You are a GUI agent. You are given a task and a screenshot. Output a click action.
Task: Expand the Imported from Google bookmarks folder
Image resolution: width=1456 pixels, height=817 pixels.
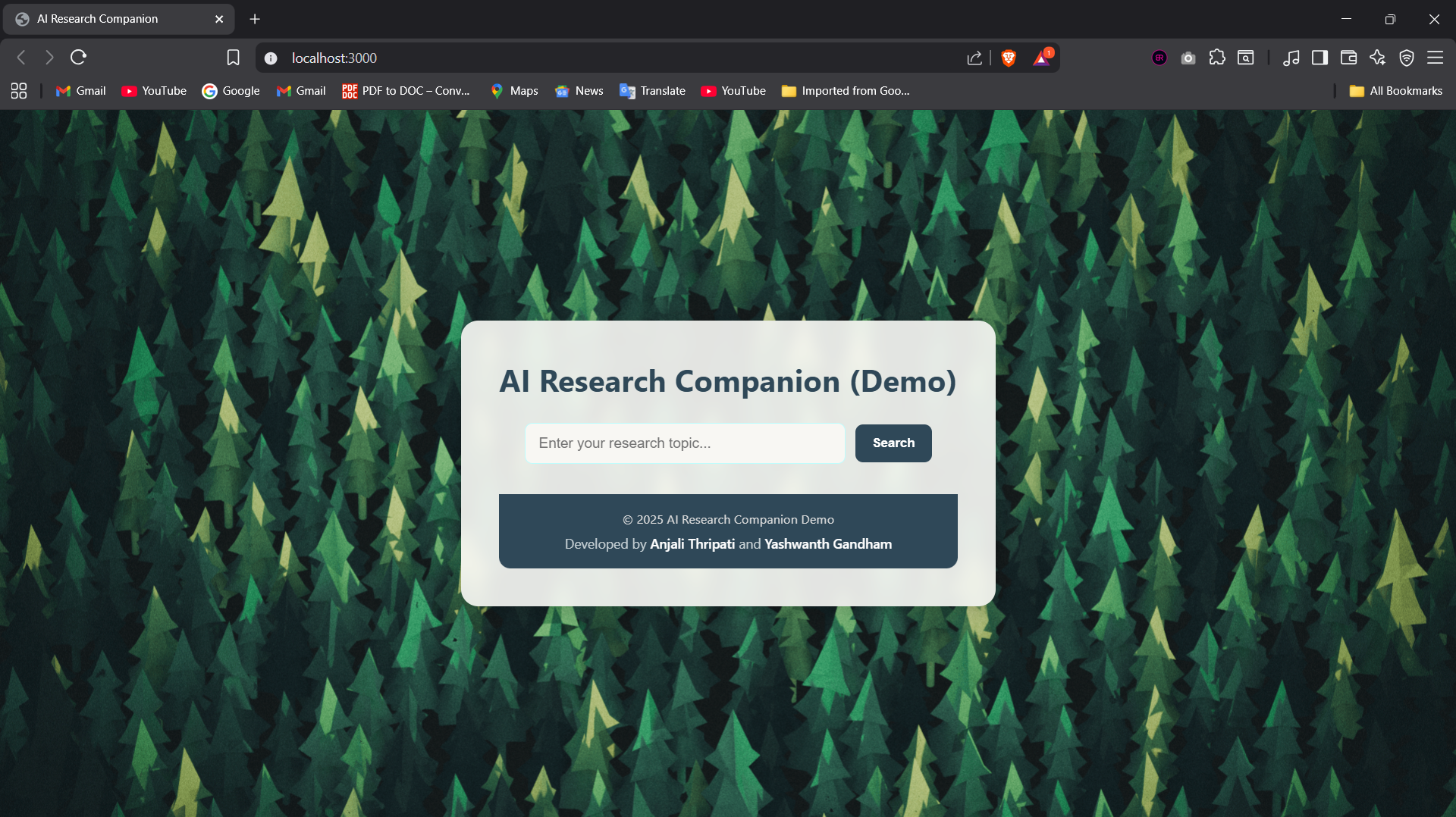[x=846, y=91]
